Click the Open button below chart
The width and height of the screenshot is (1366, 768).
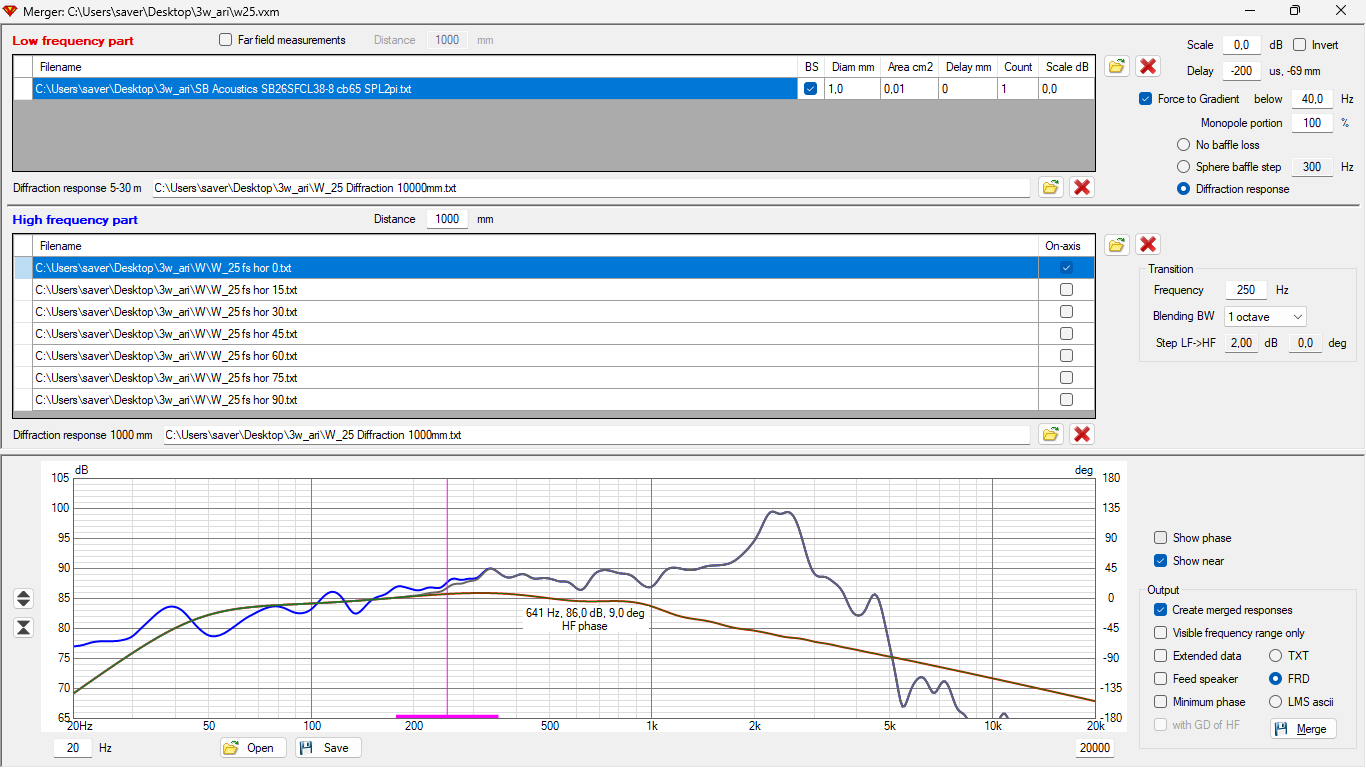pyautogui.click(x=253, y=748)
